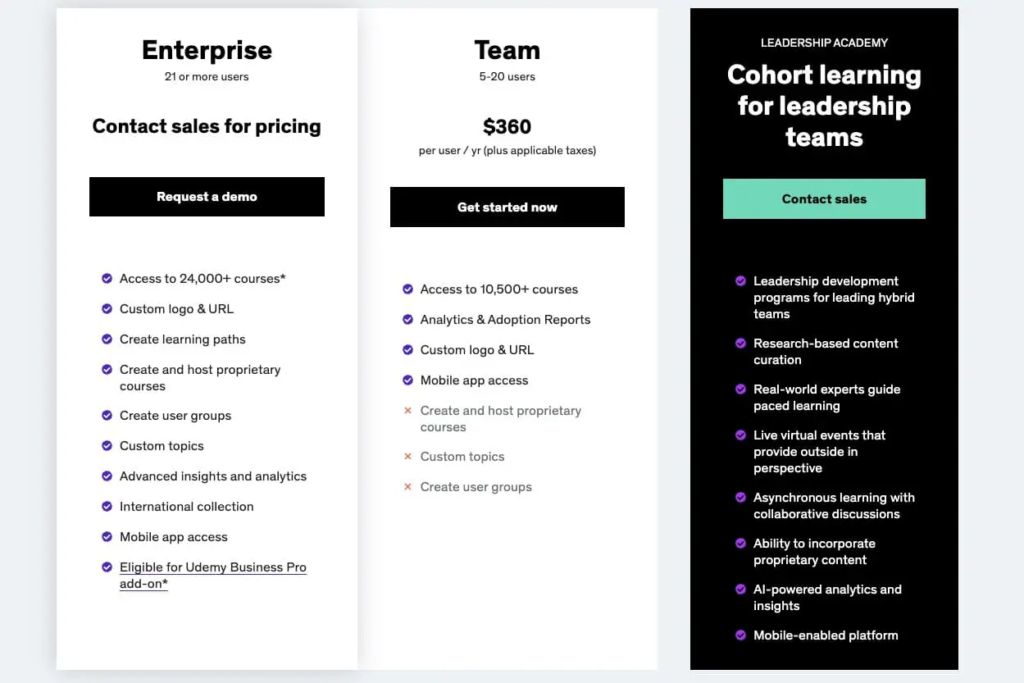The width and height of the screenshot is (1024, 683).
Task: Click checkmark icon beside Access to 24,000+ courses
Action: pos(107,279)
